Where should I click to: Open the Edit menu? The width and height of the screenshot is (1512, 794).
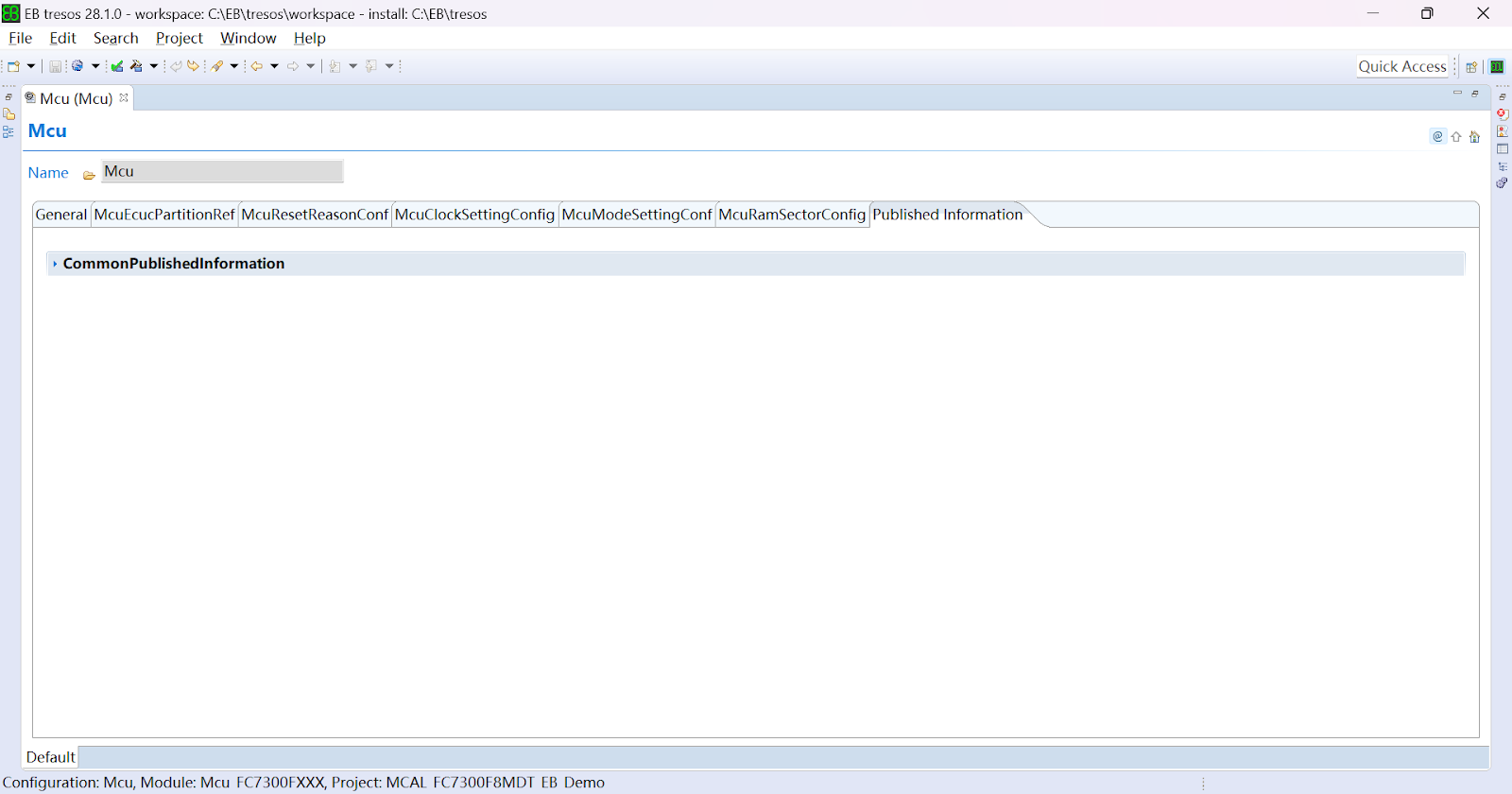[63, 38]
